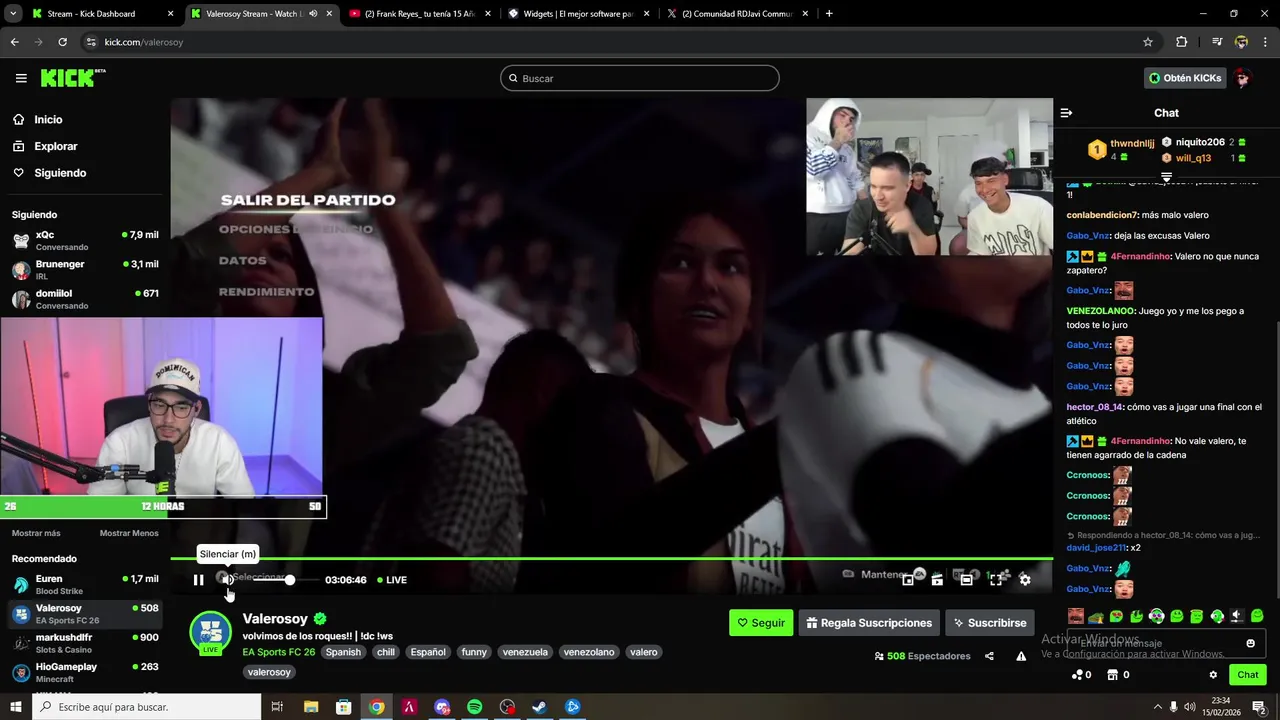Focus the Buscar search field
This screenshot has width=1280, height=720.
(640, 78)
